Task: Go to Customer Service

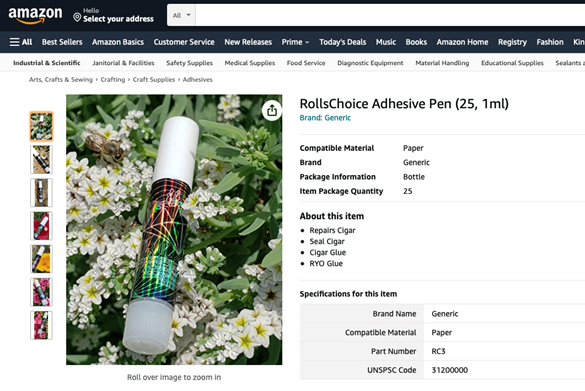Action: [x=184, y=42]
